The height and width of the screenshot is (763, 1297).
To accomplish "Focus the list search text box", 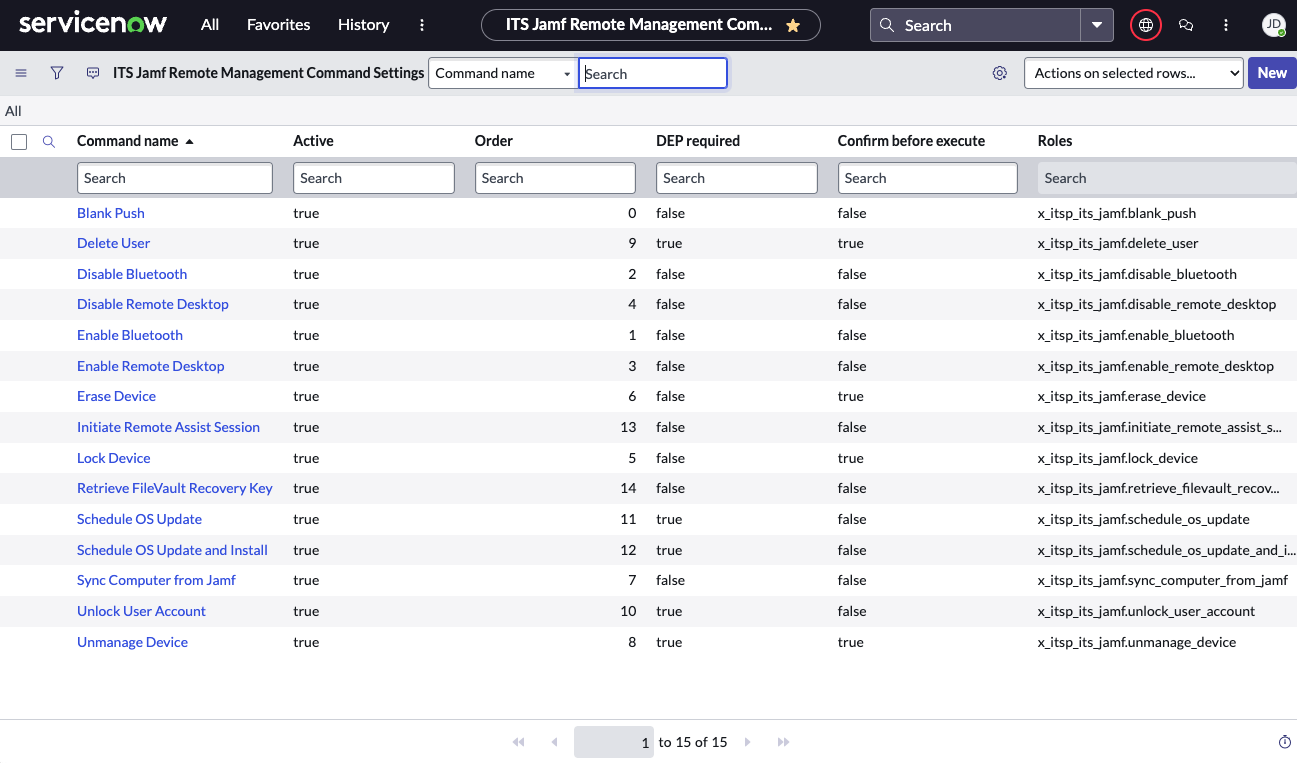I will 653,73.
